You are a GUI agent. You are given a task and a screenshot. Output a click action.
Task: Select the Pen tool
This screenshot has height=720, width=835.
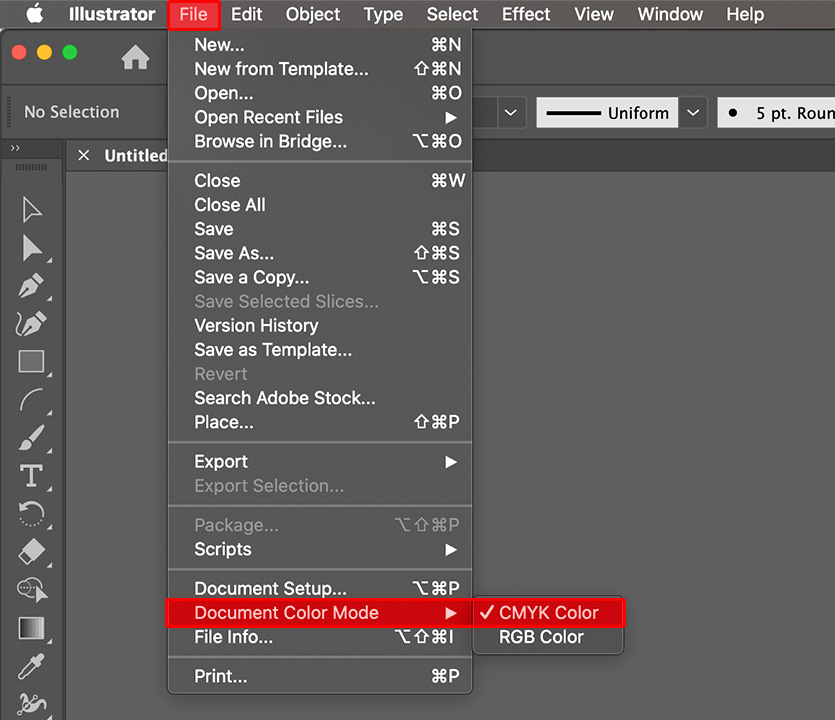31,285
